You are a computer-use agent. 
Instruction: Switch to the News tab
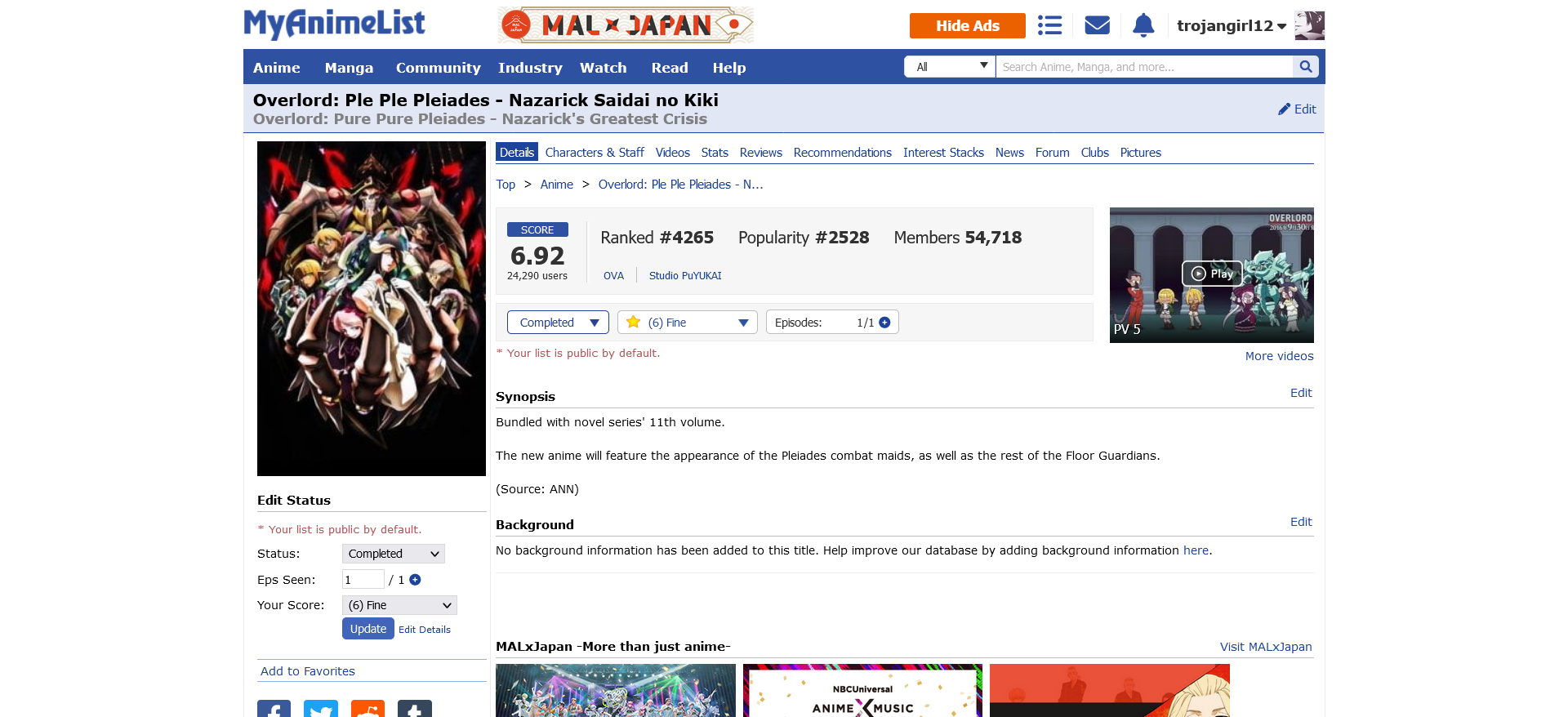pyautogui.click(x=1009, y=153)
